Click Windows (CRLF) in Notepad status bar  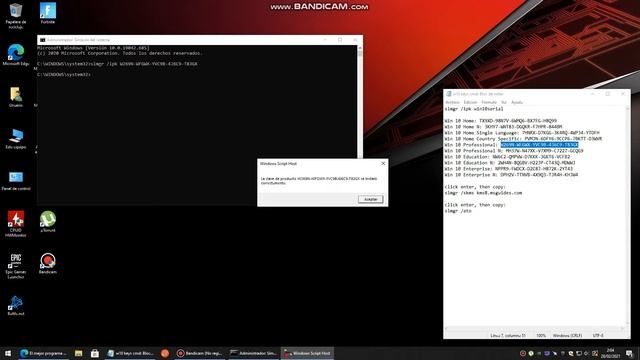coord(567,336)
